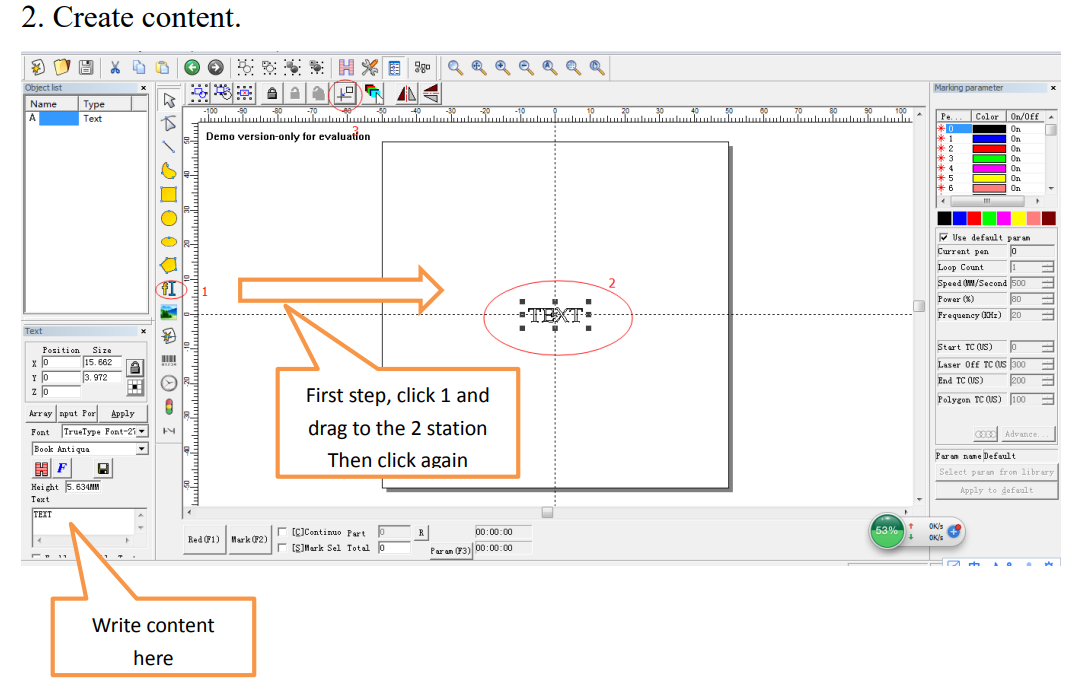
Task: Choose the barcode tool in toolbox
Action: [x=169, y=360]
